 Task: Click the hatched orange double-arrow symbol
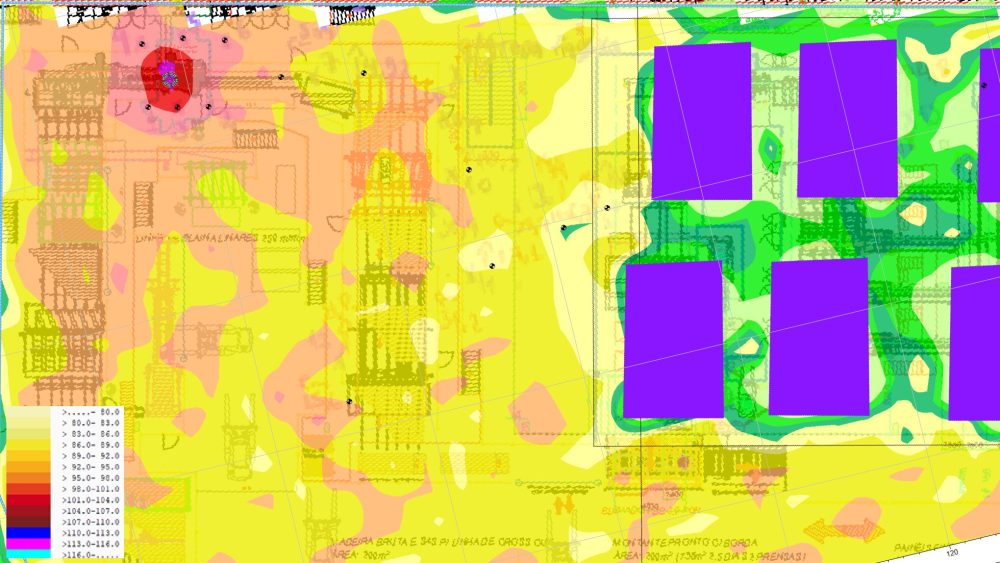tap(844, 529)
